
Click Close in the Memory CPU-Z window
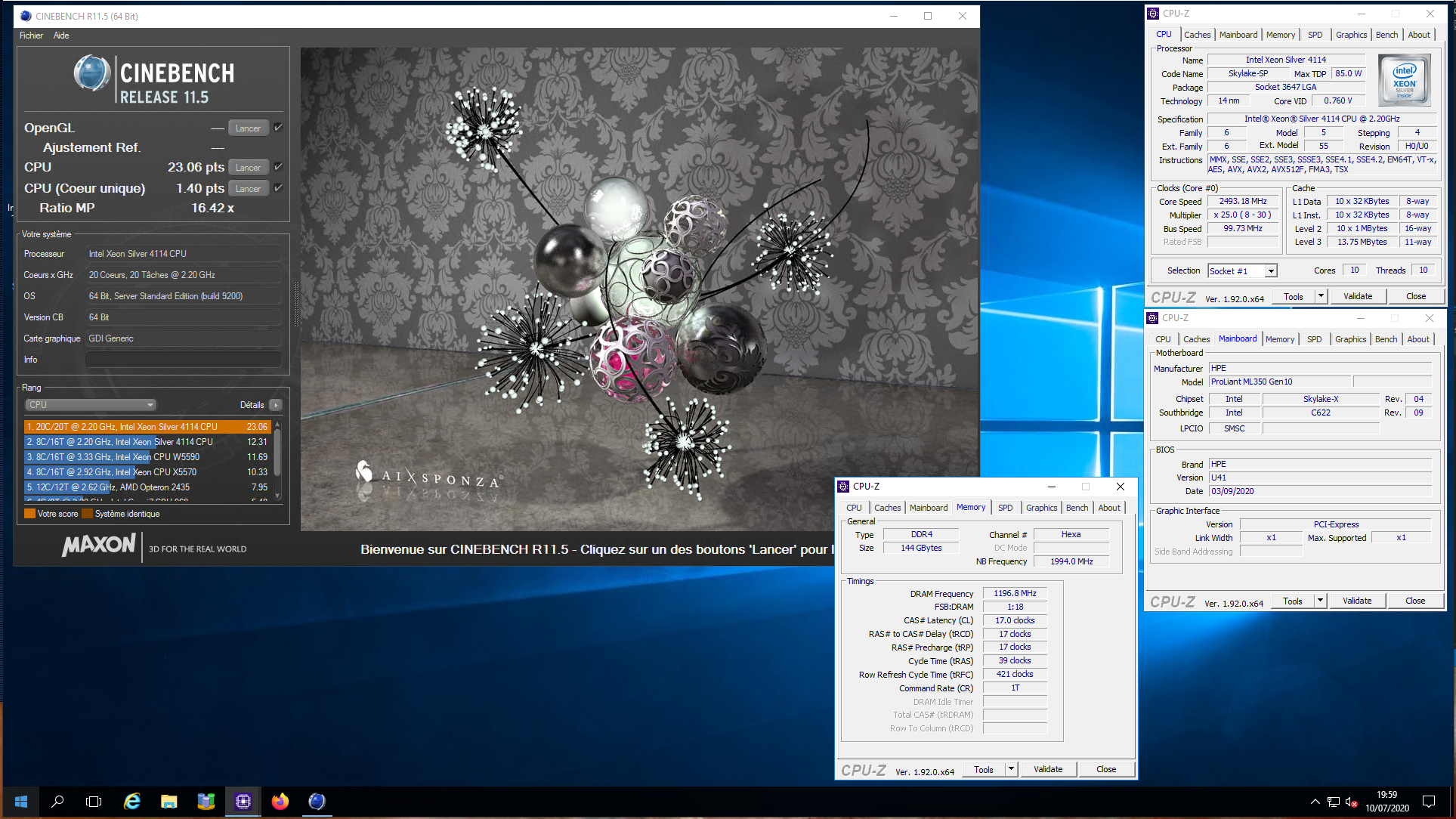tap(1106, 770)
